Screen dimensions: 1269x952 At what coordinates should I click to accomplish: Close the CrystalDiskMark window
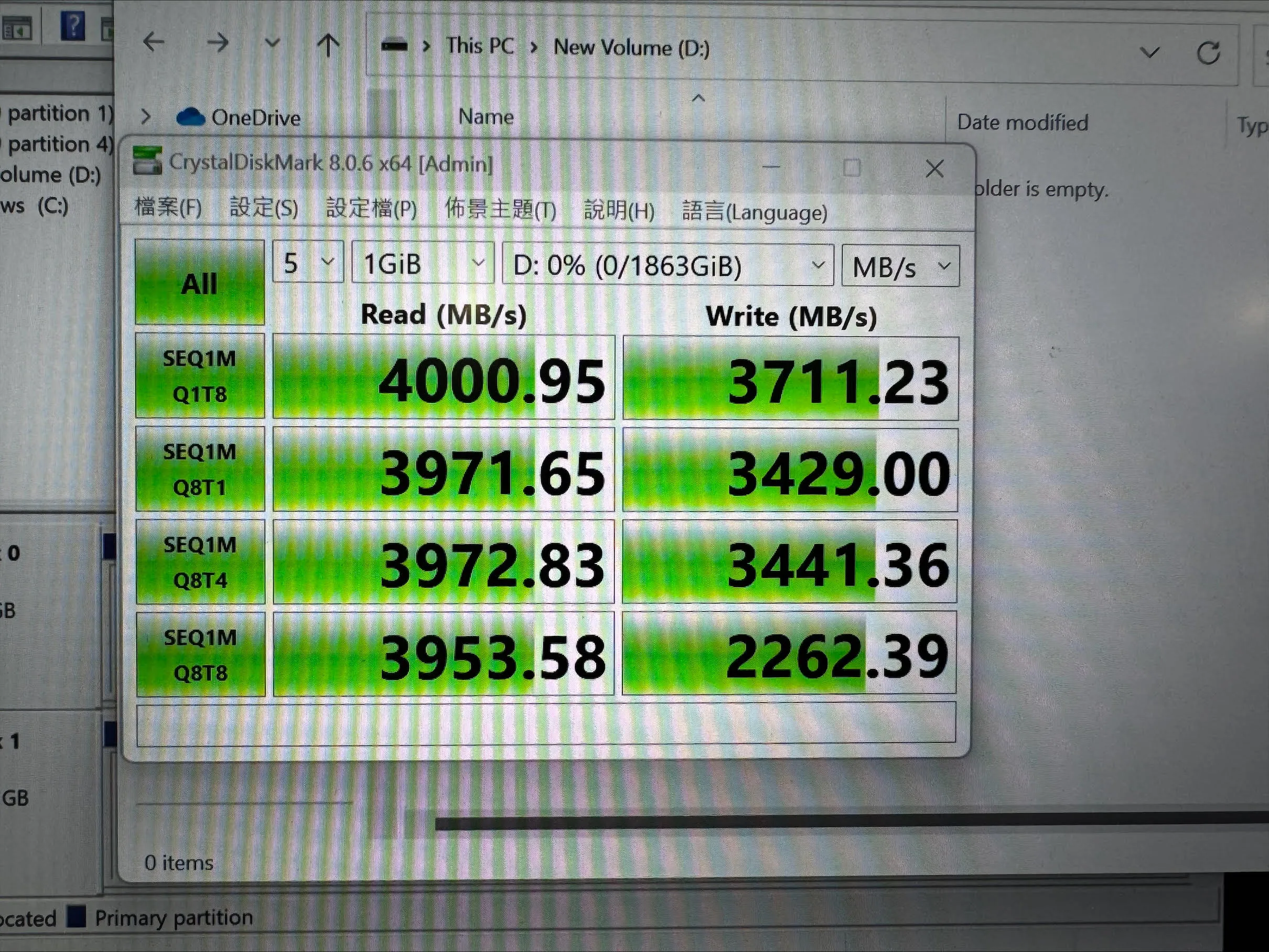coord(934,169)
